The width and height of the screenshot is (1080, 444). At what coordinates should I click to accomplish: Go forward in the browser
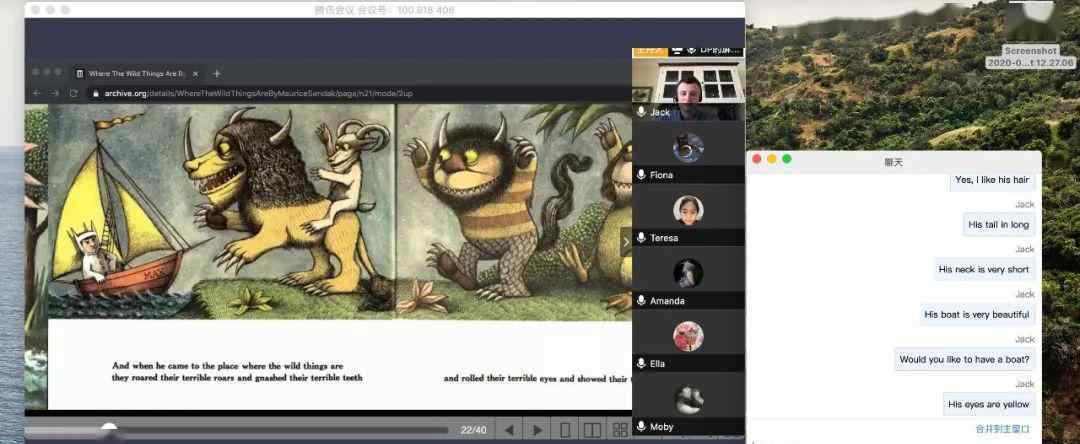(55, 93)
